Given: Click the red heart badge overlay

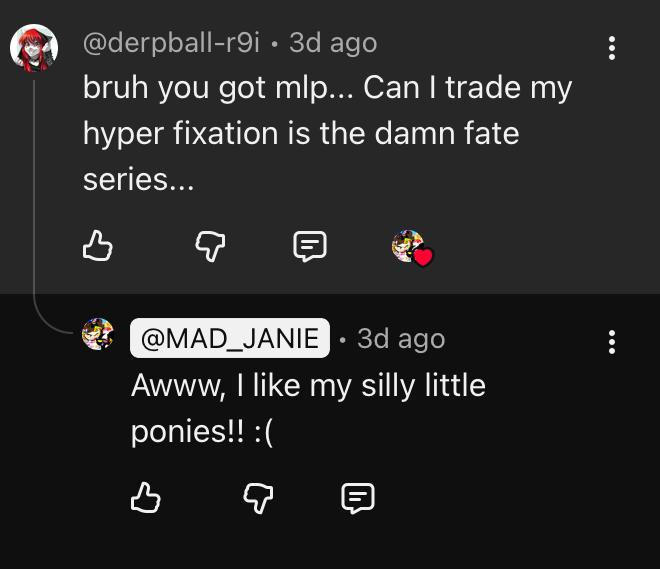Looking at the screenshot, I should tap(423, 256).
